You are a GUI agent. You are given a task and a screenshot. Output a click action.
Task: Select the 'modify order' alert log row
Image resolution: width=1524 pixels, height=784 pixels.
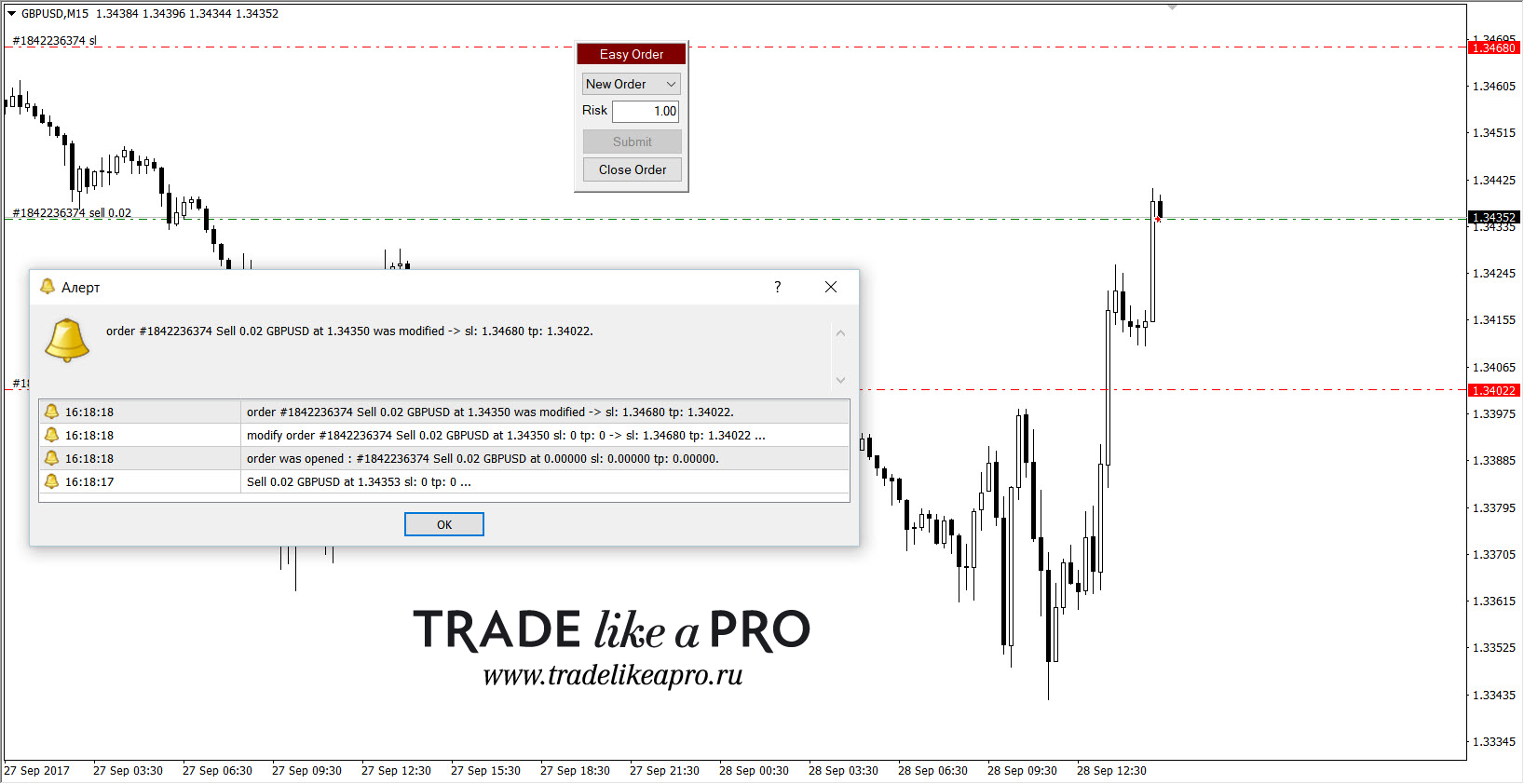[444, 435]
